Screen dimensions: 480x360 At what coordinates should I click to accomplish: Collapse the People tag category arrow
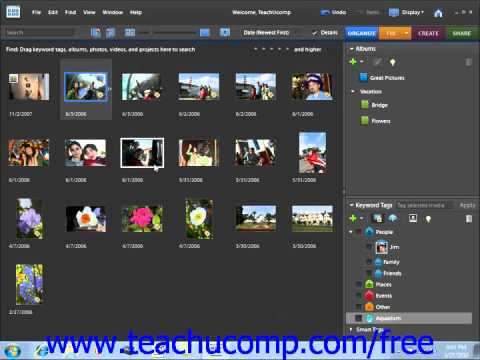351,232
